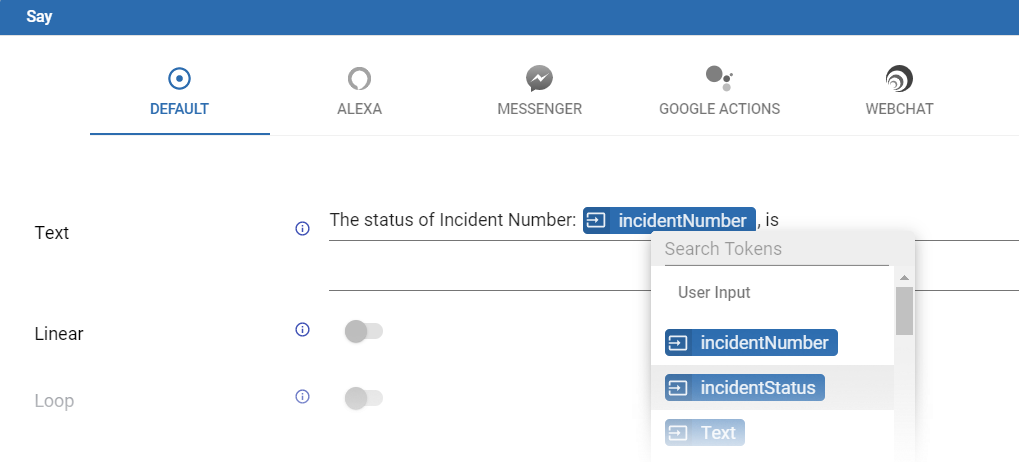Choose incidentStatus token in the dropdown

coord(744,387)
